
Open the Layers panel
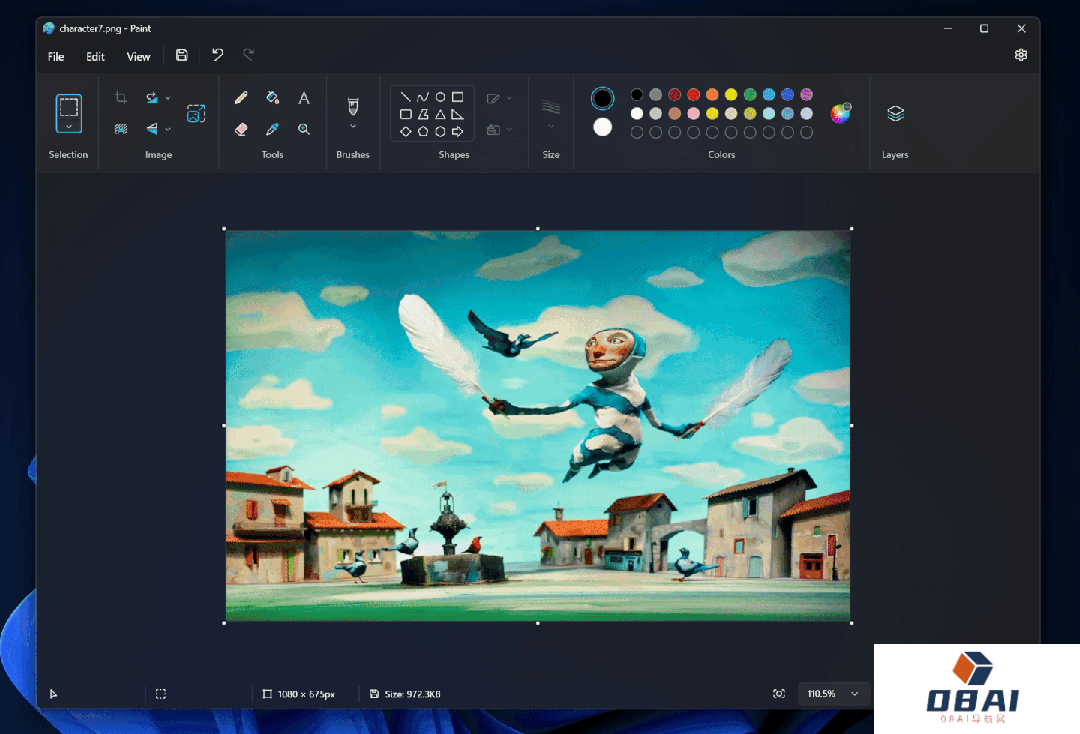click(895, 114)
